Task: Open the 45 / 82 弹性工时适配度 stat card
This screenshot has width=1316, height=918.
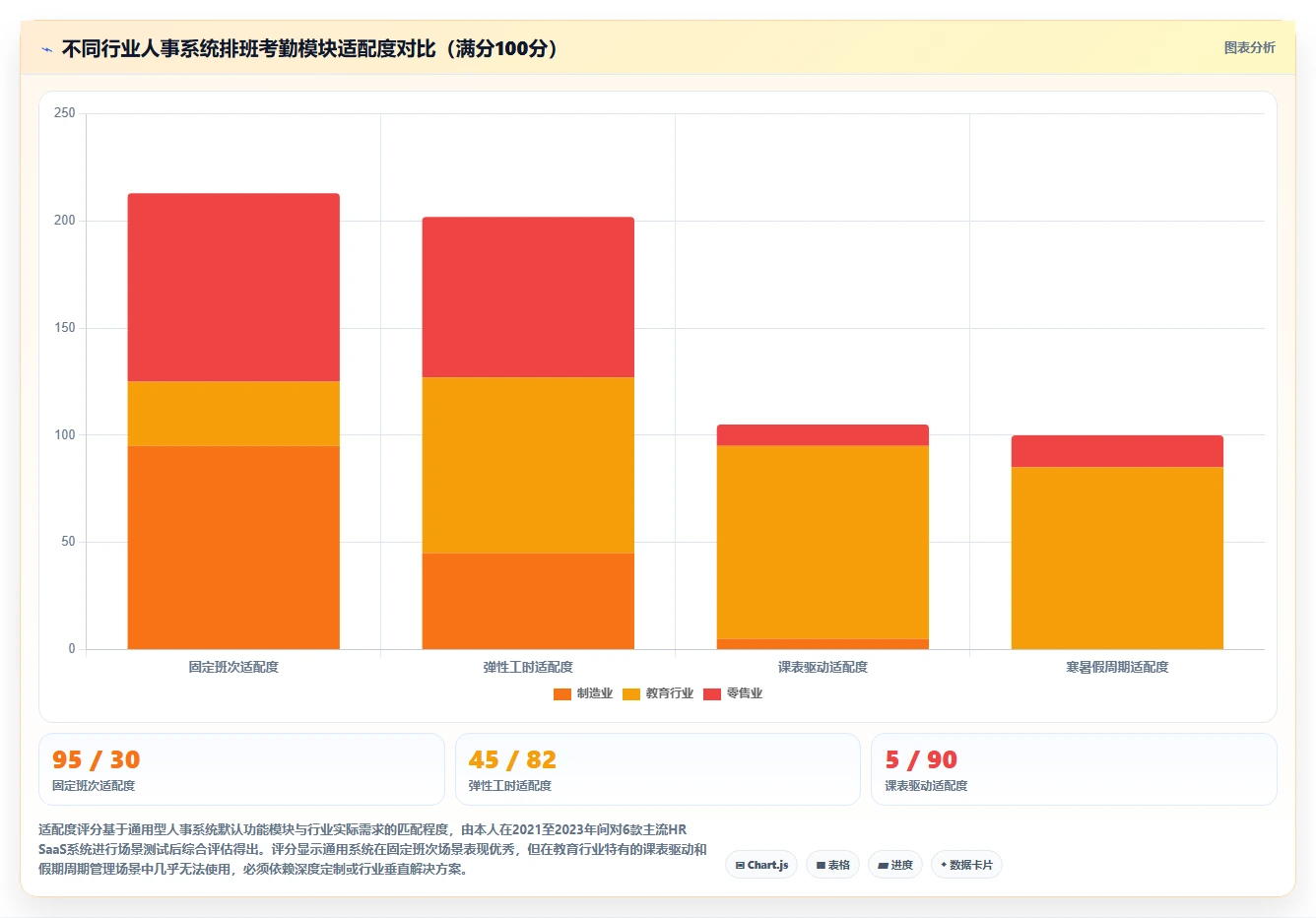Action: [658, 769]
